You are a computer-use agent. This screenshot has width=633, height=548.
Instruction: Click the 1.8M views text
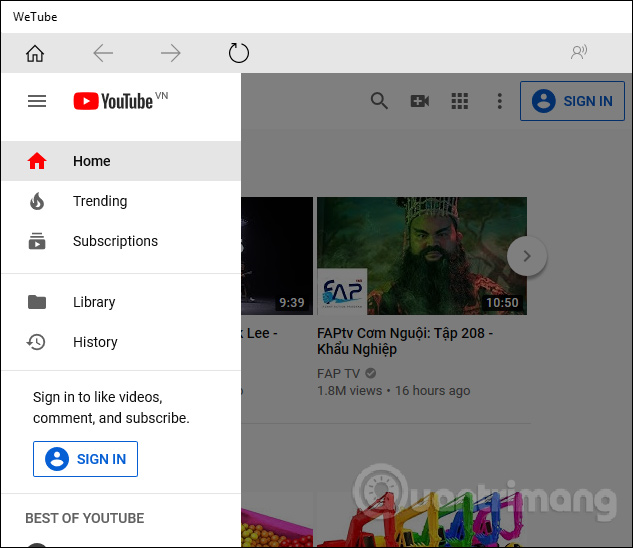pos(349,391)
